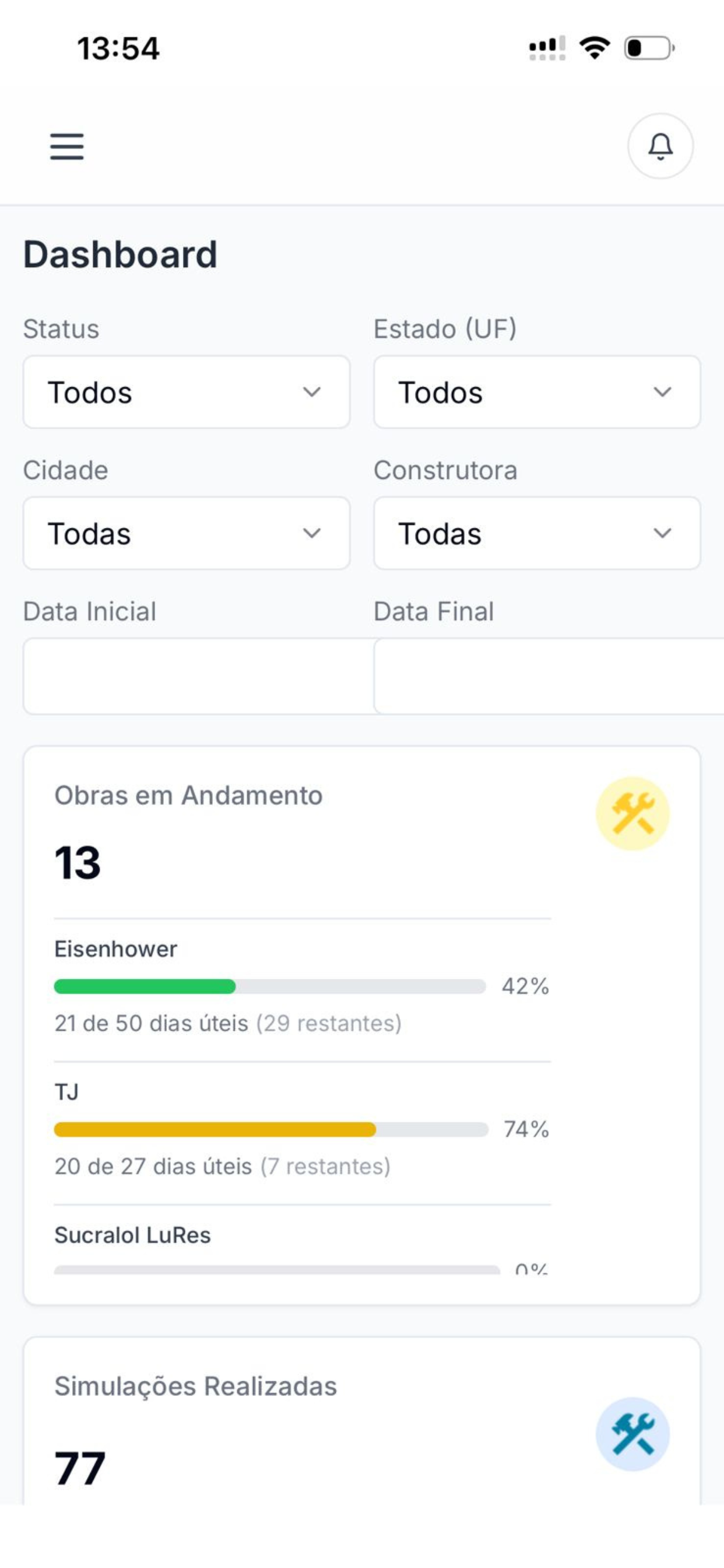Open the hamburger navigation menu
724x1568 pixels.
pos(67,146)
